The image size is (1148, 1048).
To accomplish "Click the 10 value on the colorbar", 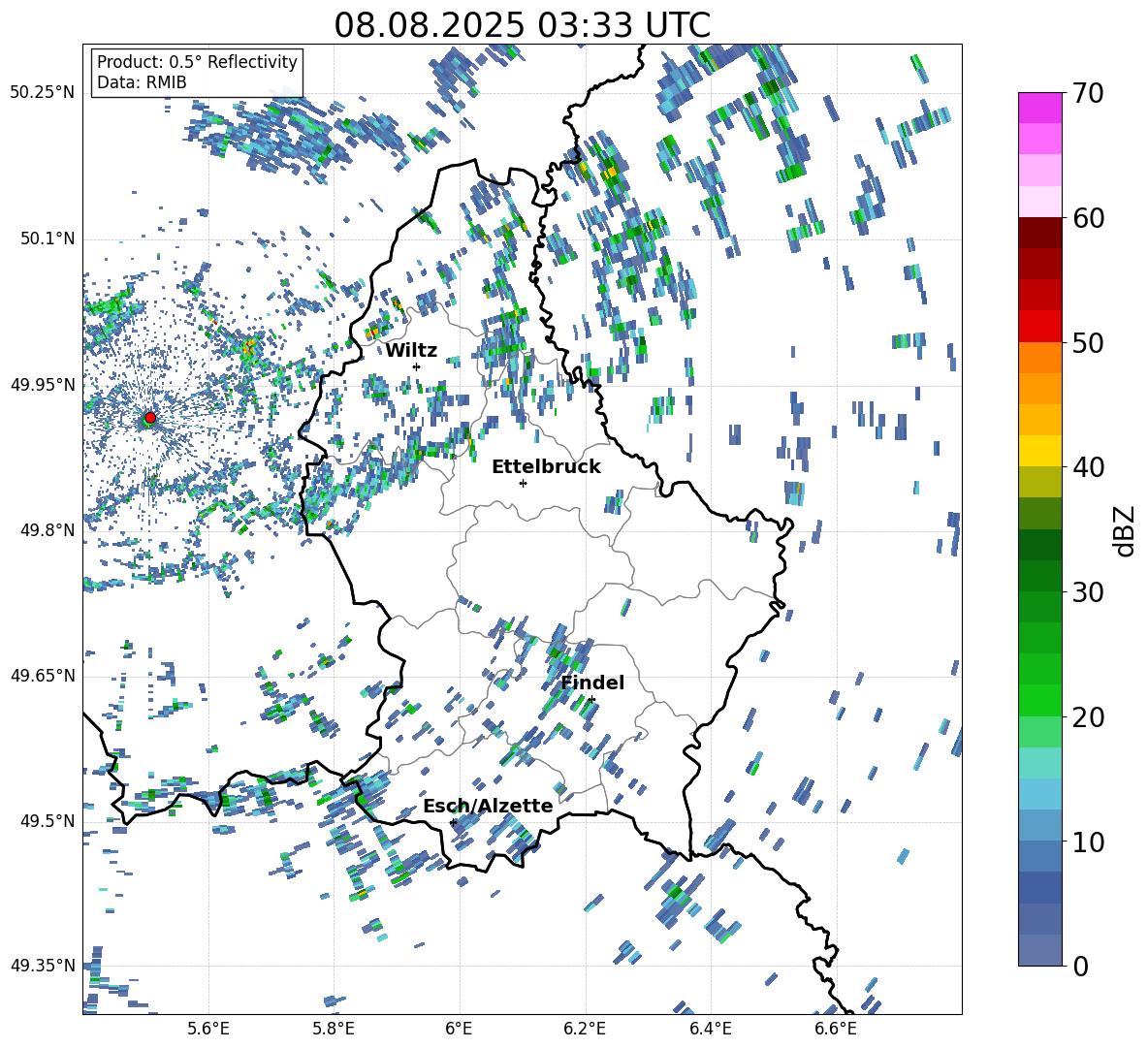I will pos(1087,842).
